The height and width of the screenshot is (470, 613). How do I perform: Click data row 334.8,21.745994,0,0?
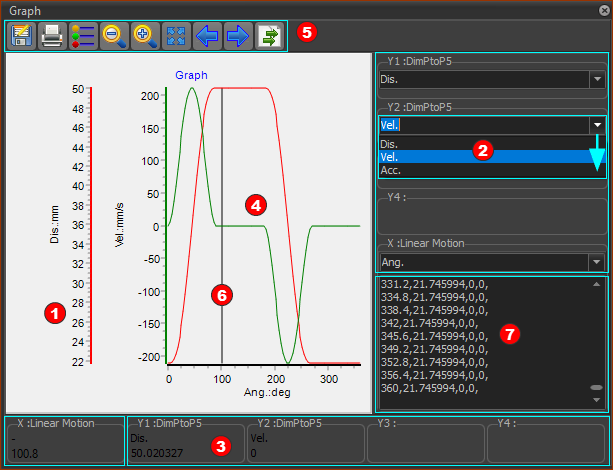point(434,297)
